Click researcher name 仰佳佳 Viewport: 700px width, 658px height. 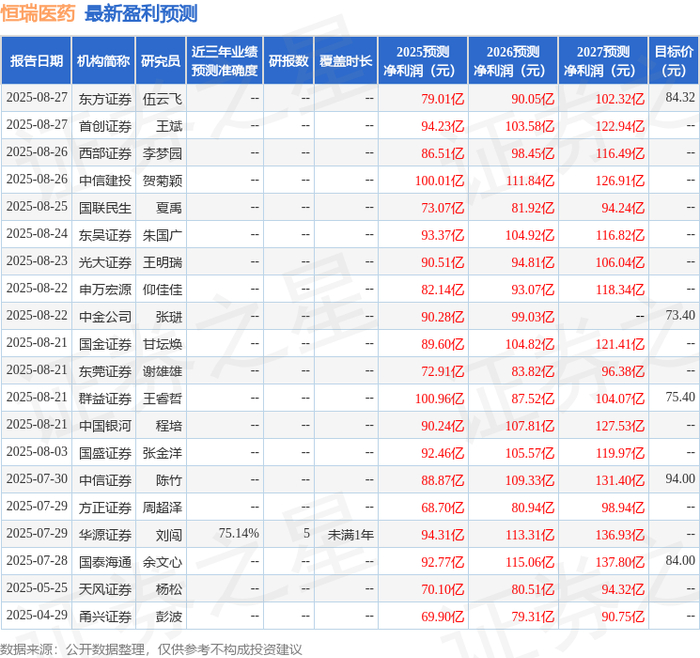tap(162, 290)
